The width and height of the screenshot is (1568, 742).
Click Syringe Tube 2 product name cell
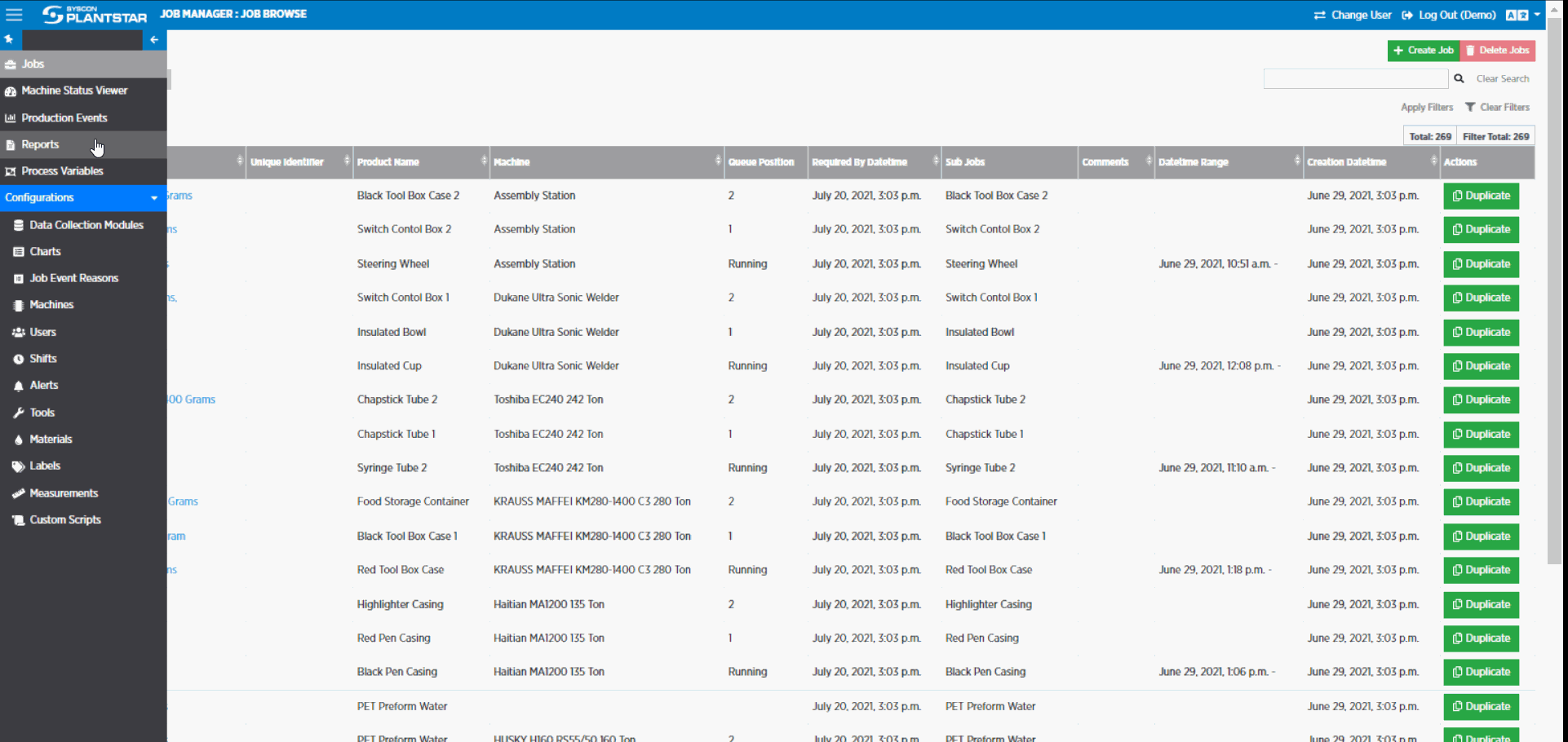coord(392,468)
